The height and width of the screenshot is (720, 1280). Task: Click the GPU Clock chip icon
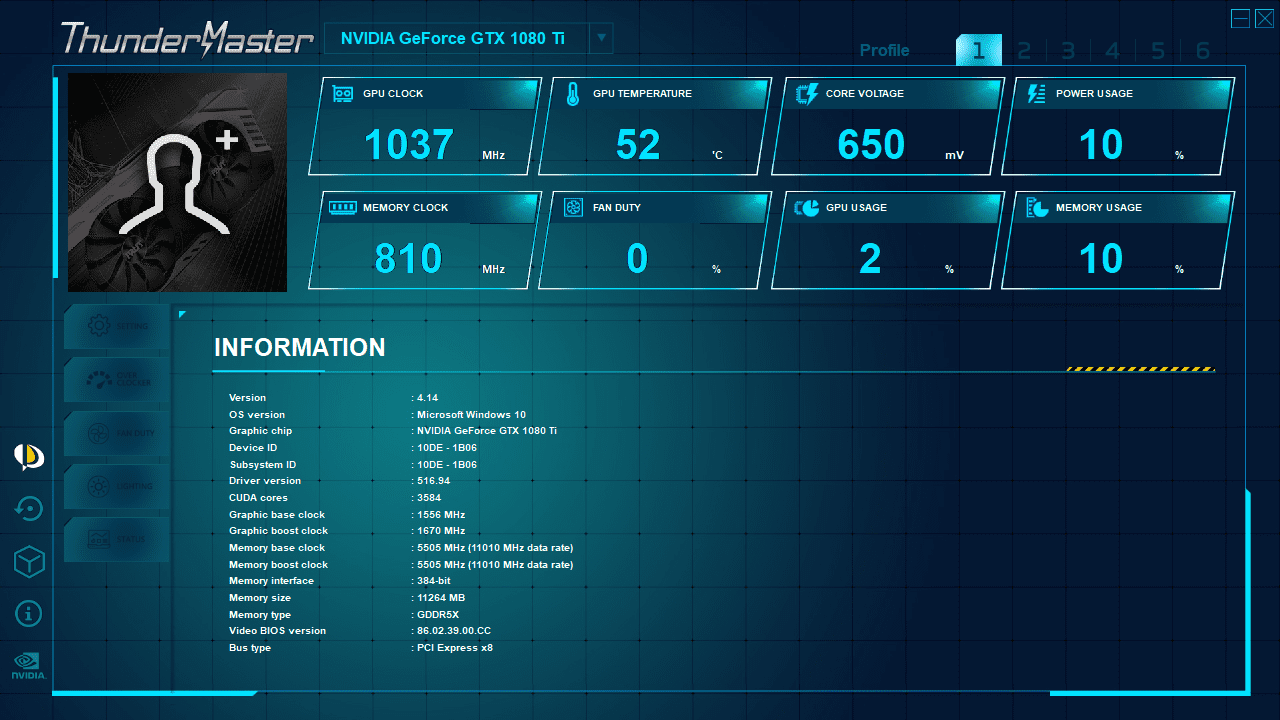click(x=342, y=94)
